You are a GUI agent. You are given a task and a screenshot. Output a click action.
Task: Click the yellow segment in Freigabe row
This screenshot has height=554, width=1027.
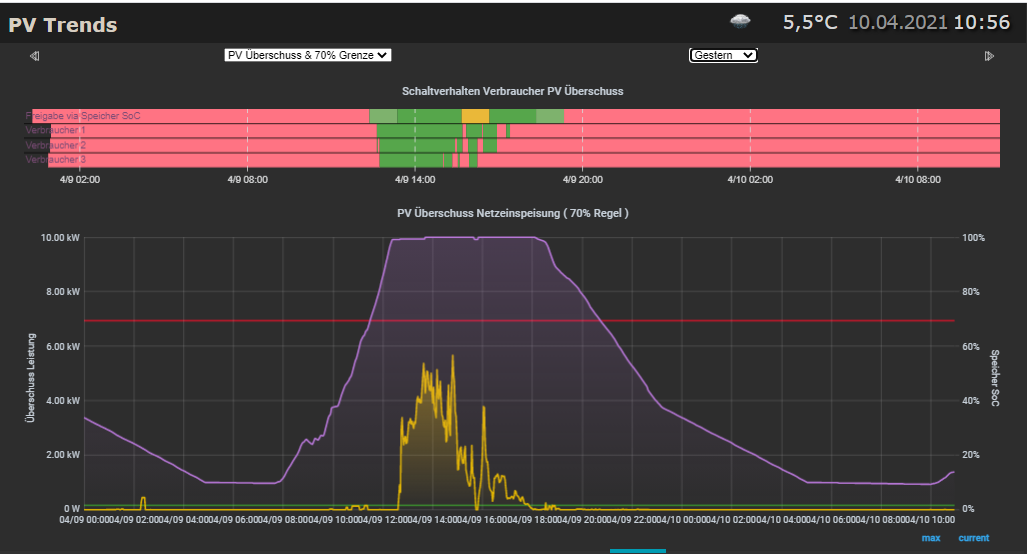(476, 116)
